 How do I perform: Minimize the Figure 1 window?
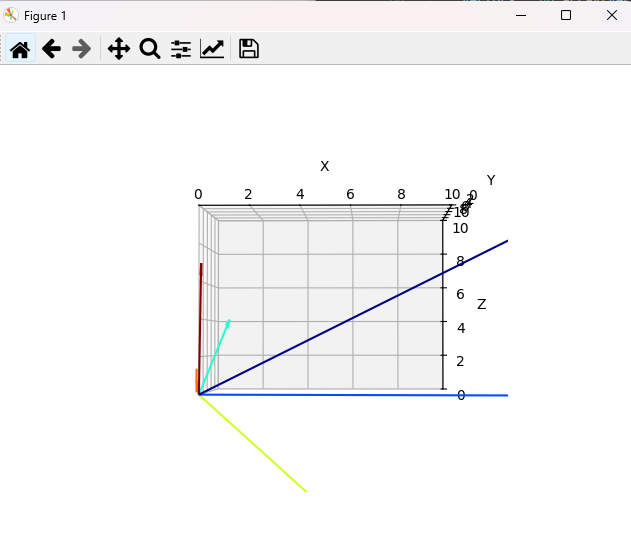coord(520,15)
